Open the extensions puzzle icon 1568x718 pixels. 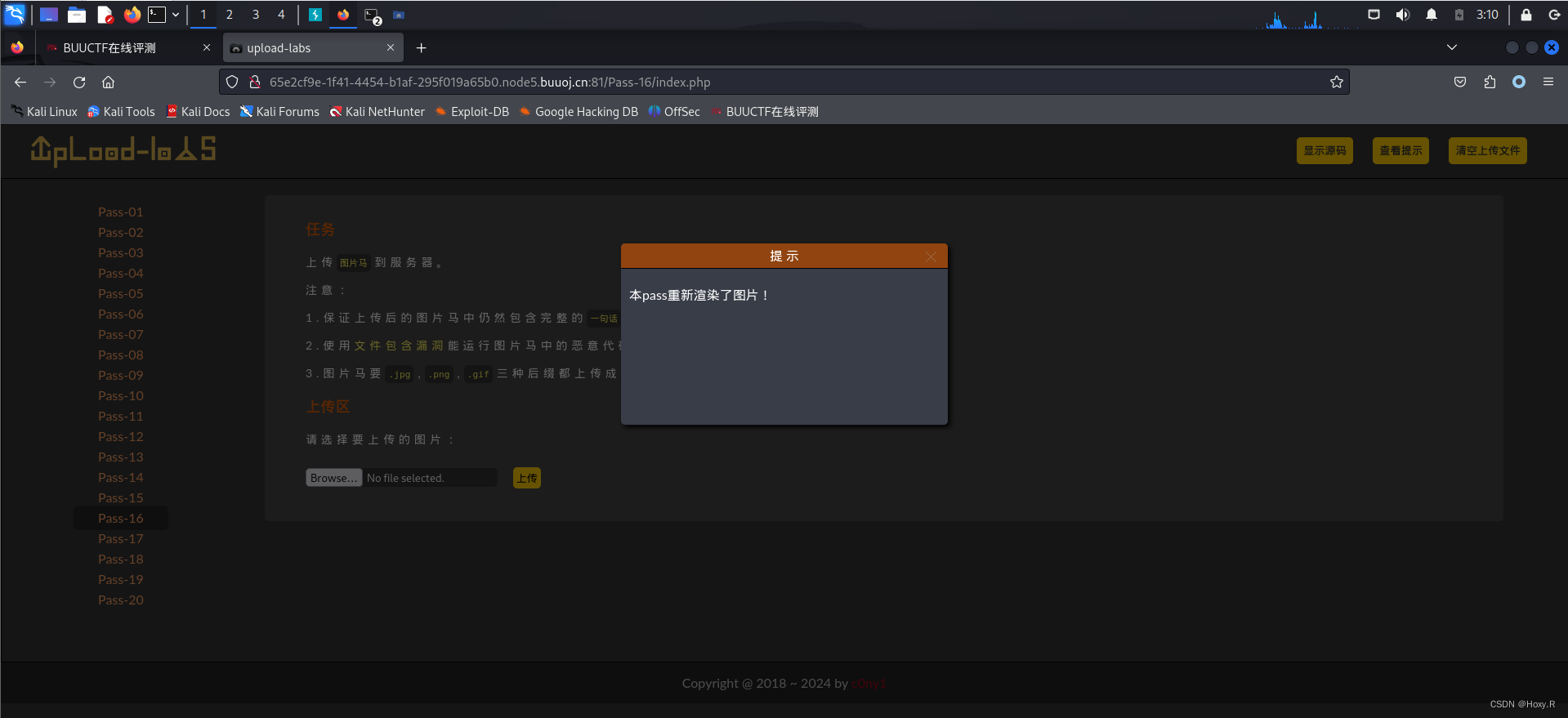(1490, 82)
